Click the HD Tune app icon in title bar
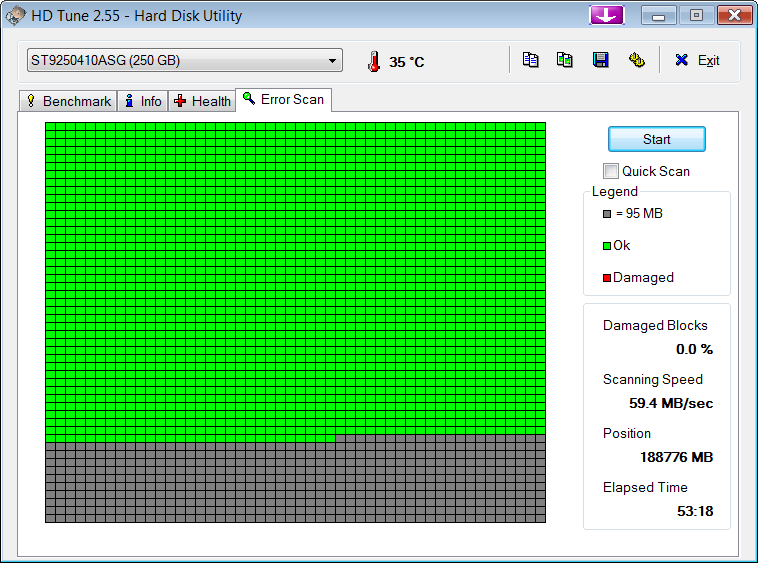 pyautogui.click(x=15, y=15)
